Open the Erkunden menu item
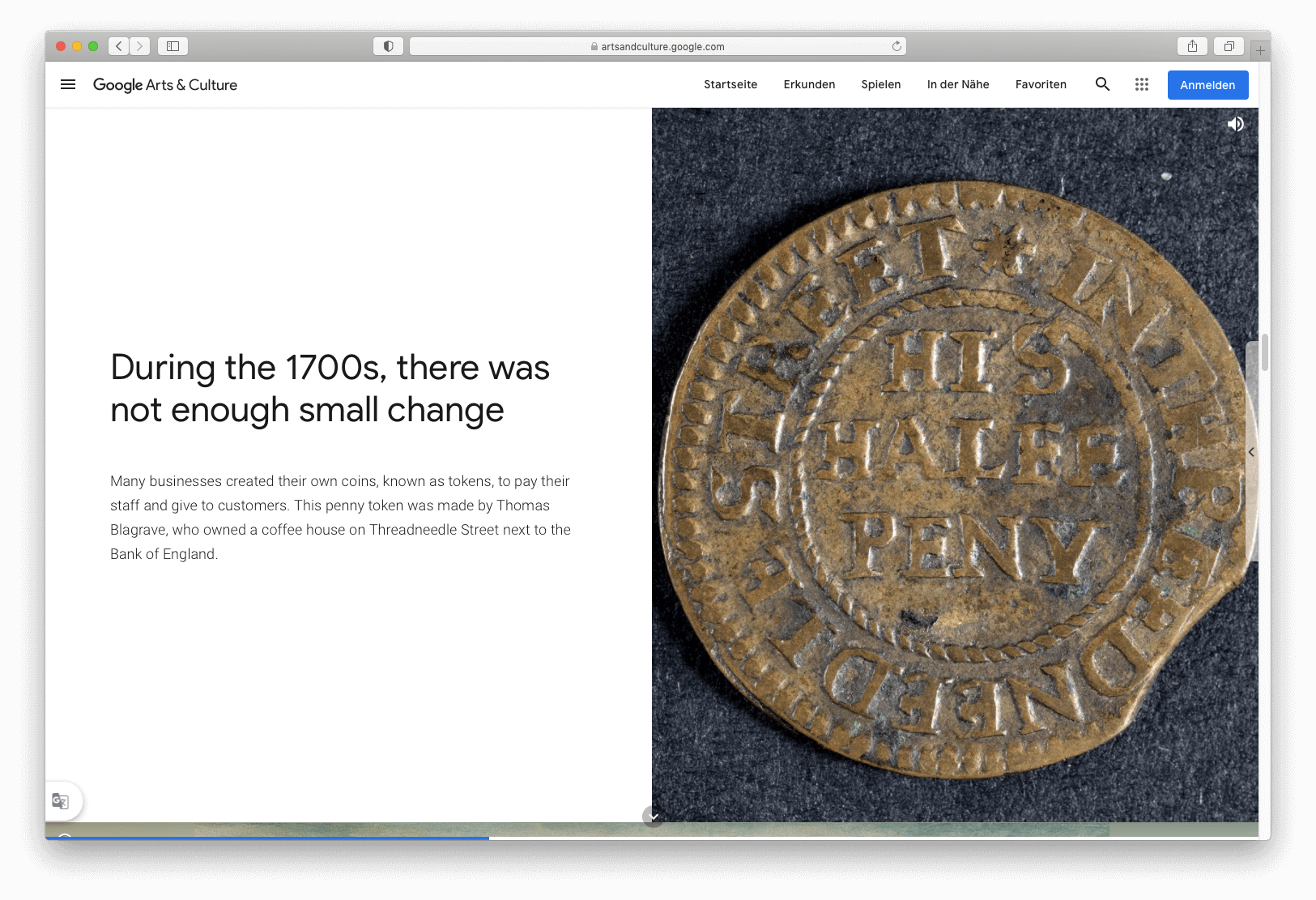Image resolution: width=1316 pixels, height=900 pixels. coord(809,84)
